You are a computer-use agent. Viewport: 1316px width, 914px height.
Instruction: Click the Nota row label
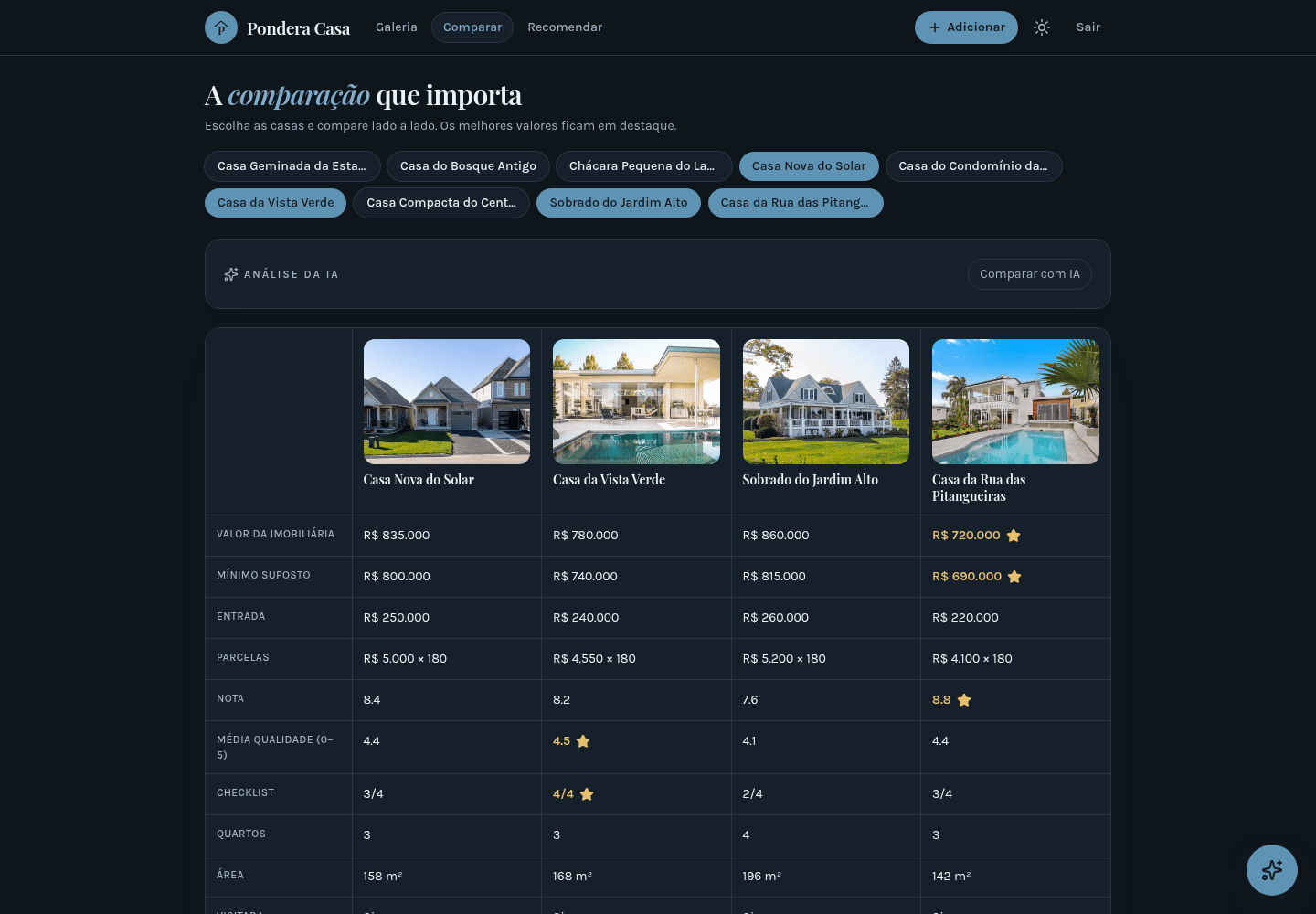pyautogui.click(x=230, y=698)
